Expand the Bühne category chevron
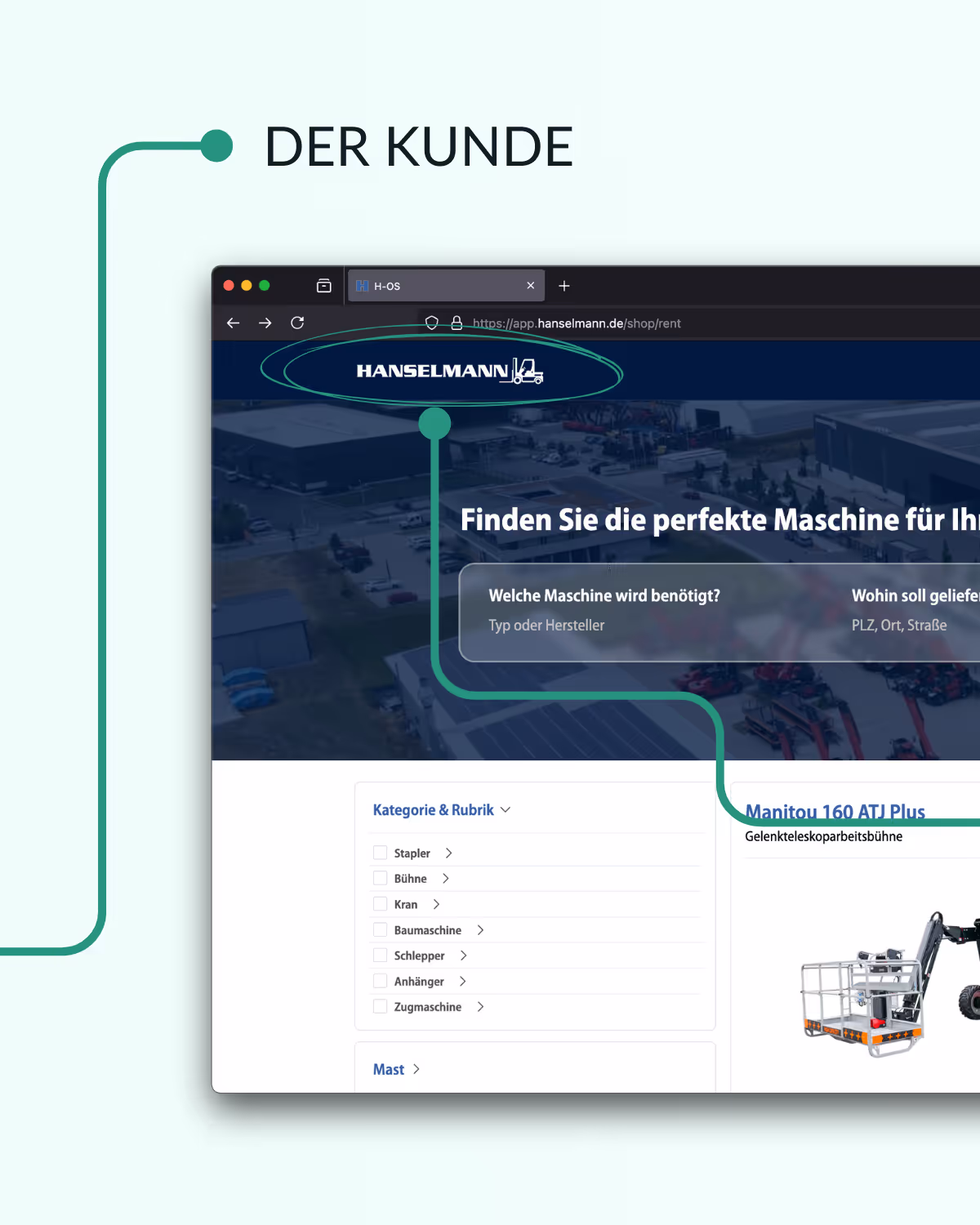Viewport: 980px width, 1225px height. tap(445, 878)
